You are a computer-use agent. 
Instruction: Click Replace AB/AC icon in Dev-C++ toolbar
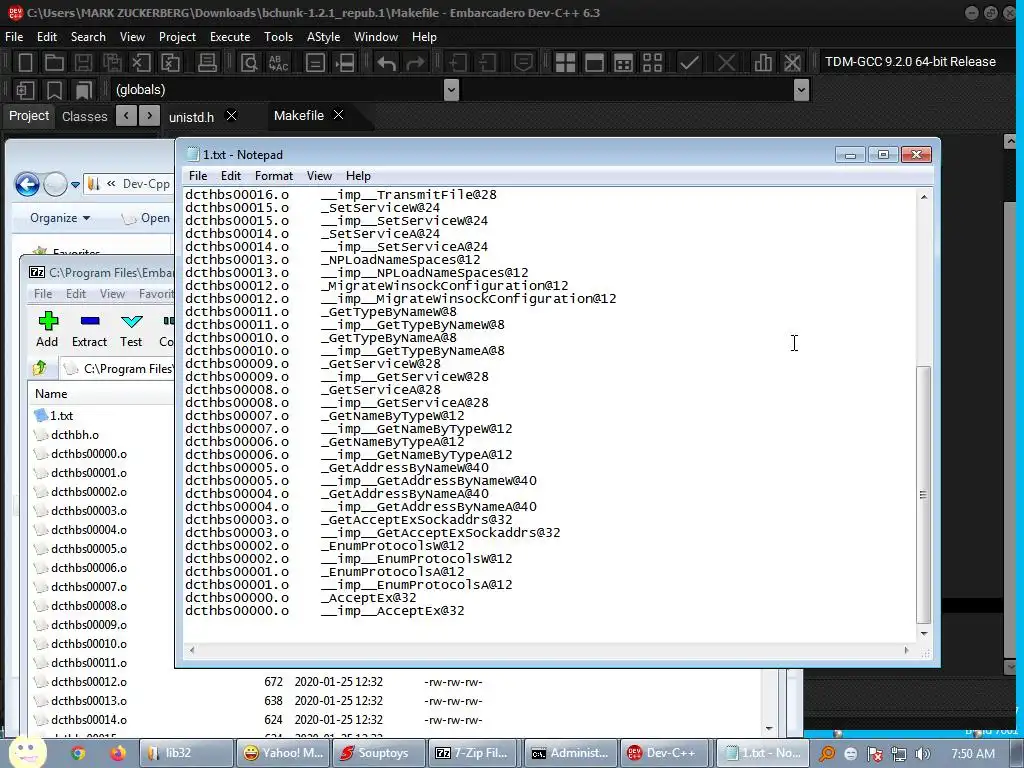tap(279, 62)
